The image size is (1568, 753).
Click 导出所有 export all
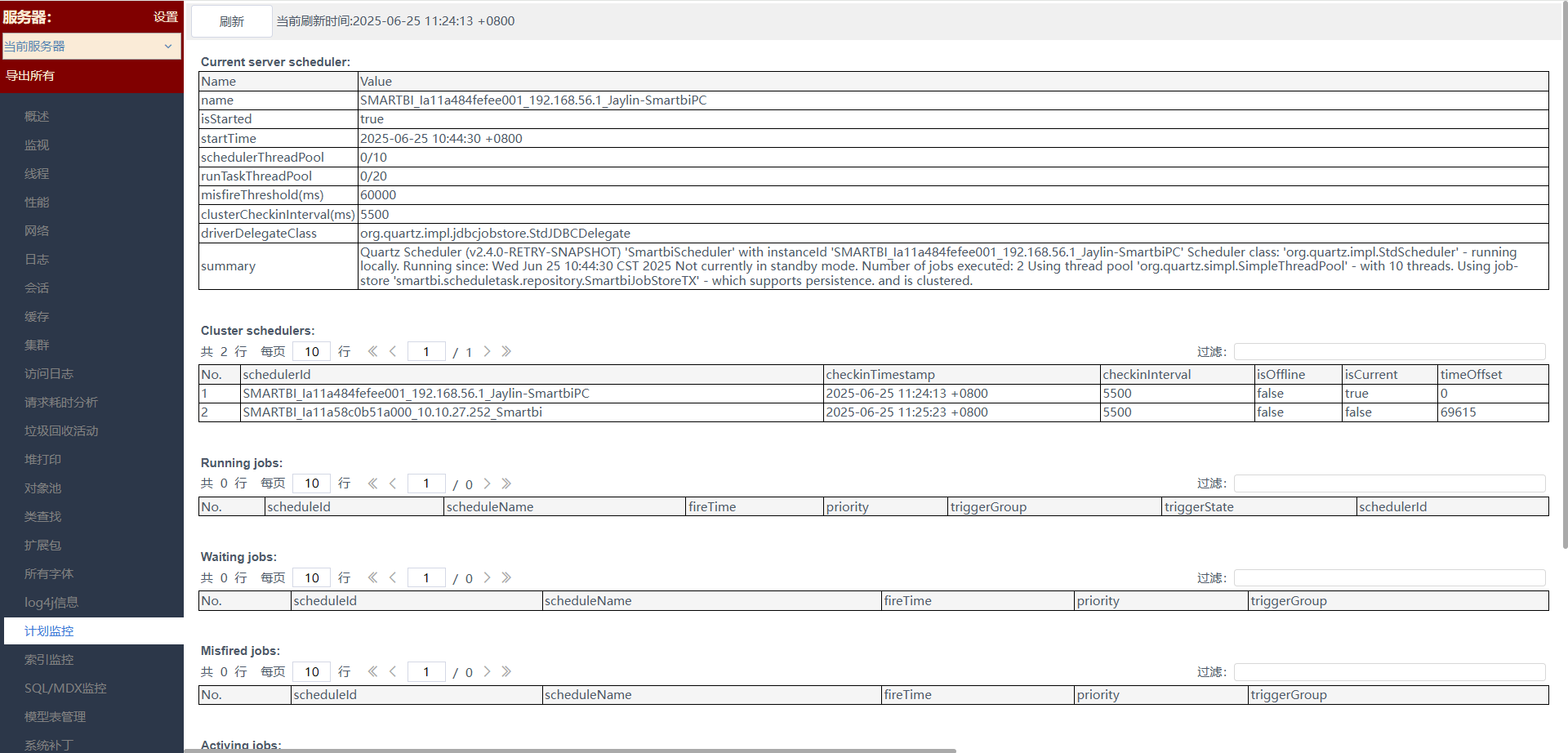coord(30,75)
